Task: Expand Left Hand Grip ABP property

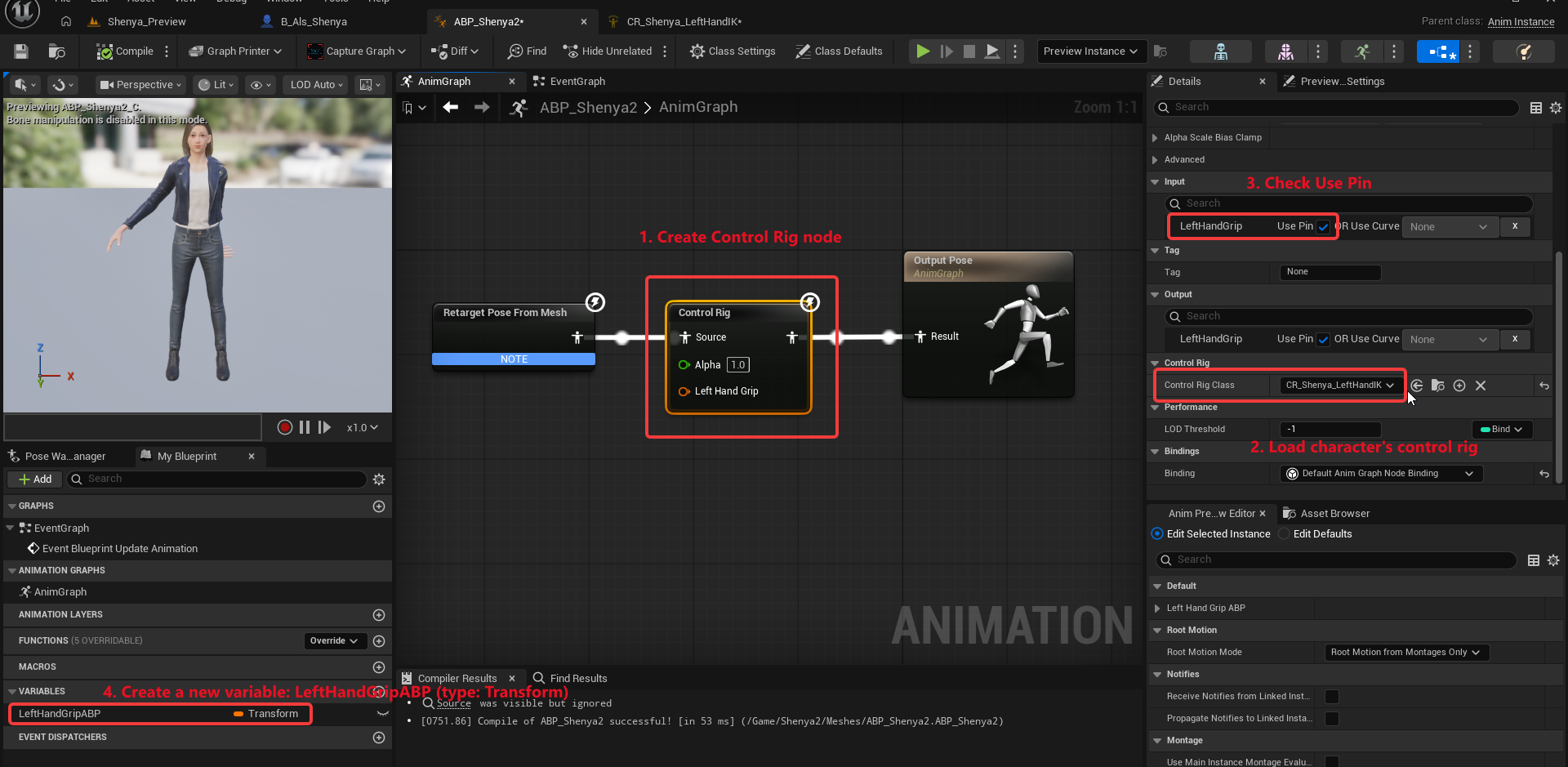Action: point(1157,609)
